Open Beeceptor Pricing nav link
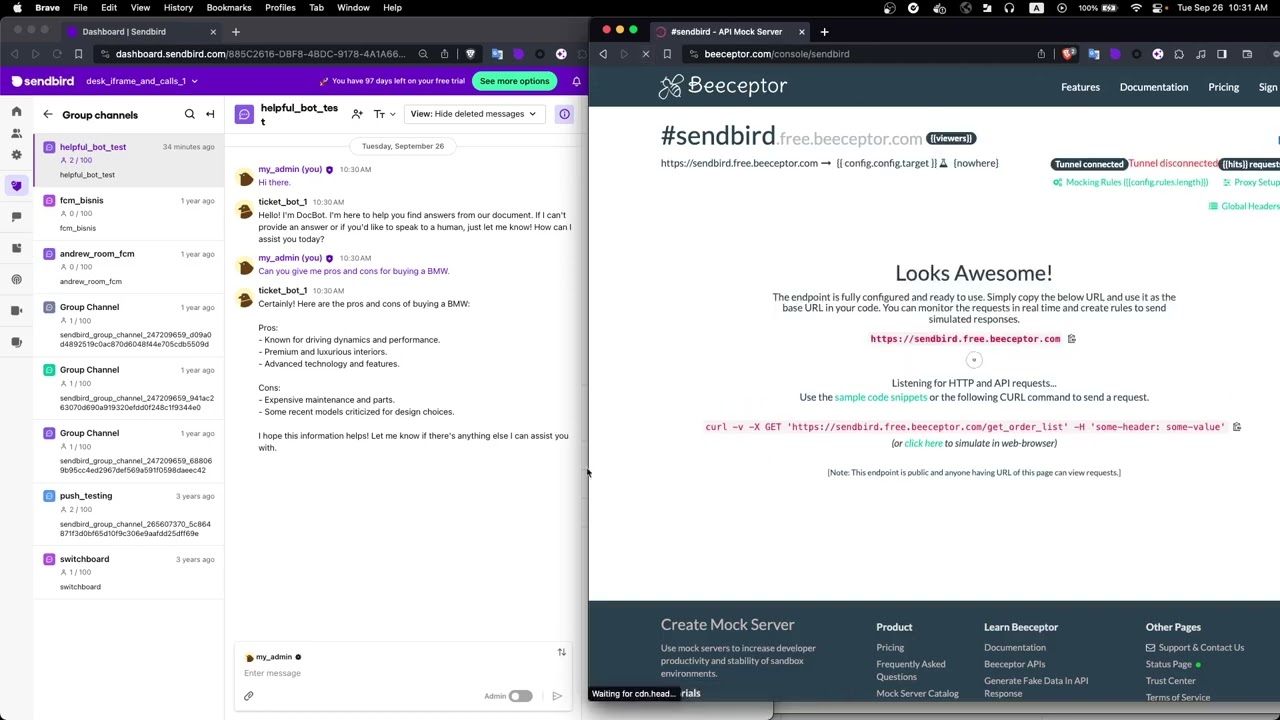Image resolution: width=1280 pixels, height=720 pixels. [x=1223, y=87]
